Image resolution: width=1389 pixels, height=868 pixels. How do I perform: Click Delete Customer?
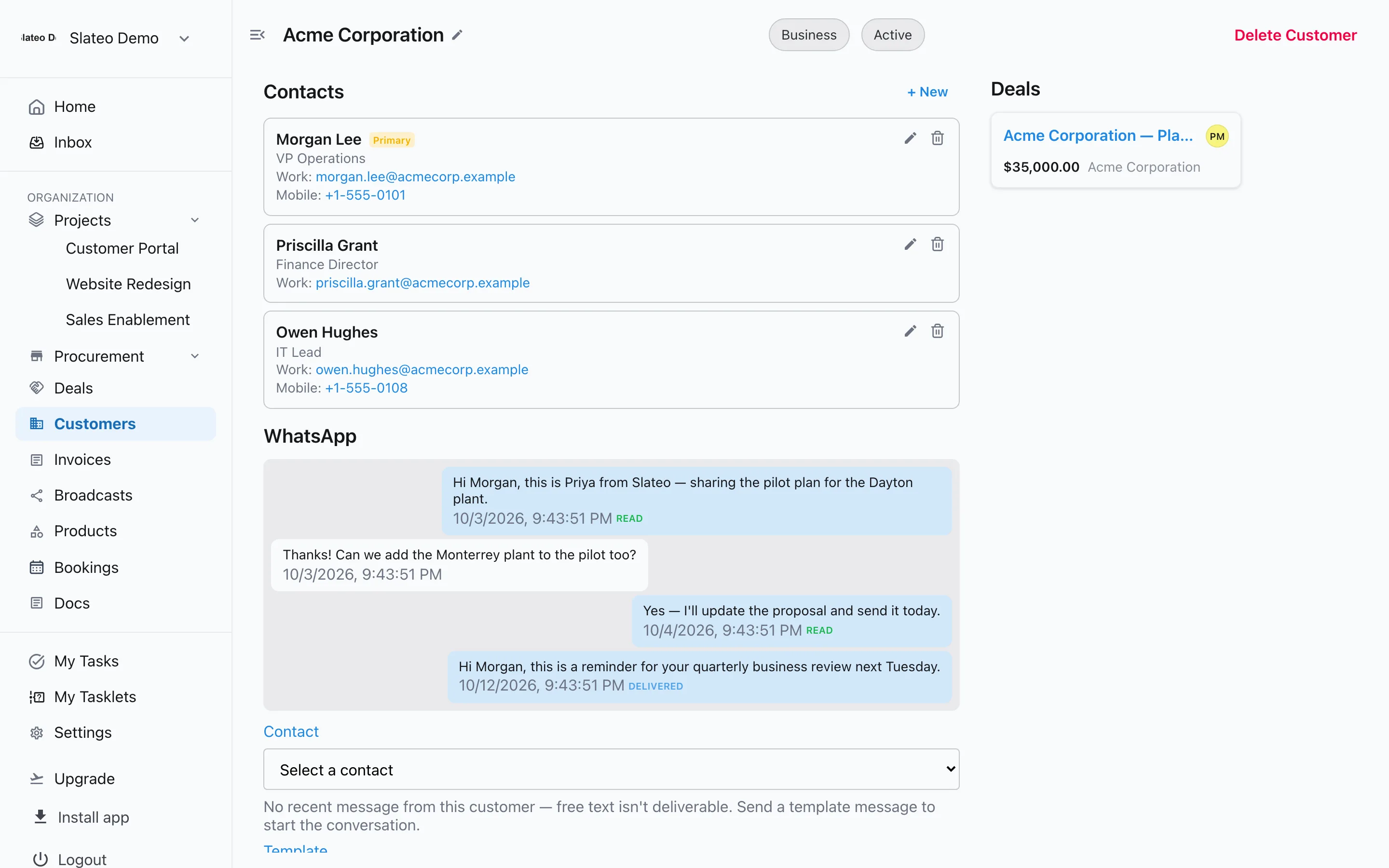tap(1295, 35)
